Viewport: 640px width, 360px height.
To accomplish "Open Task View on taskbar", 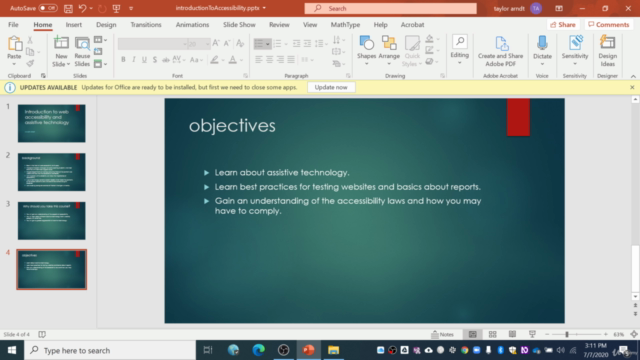I will coord(208,350).
